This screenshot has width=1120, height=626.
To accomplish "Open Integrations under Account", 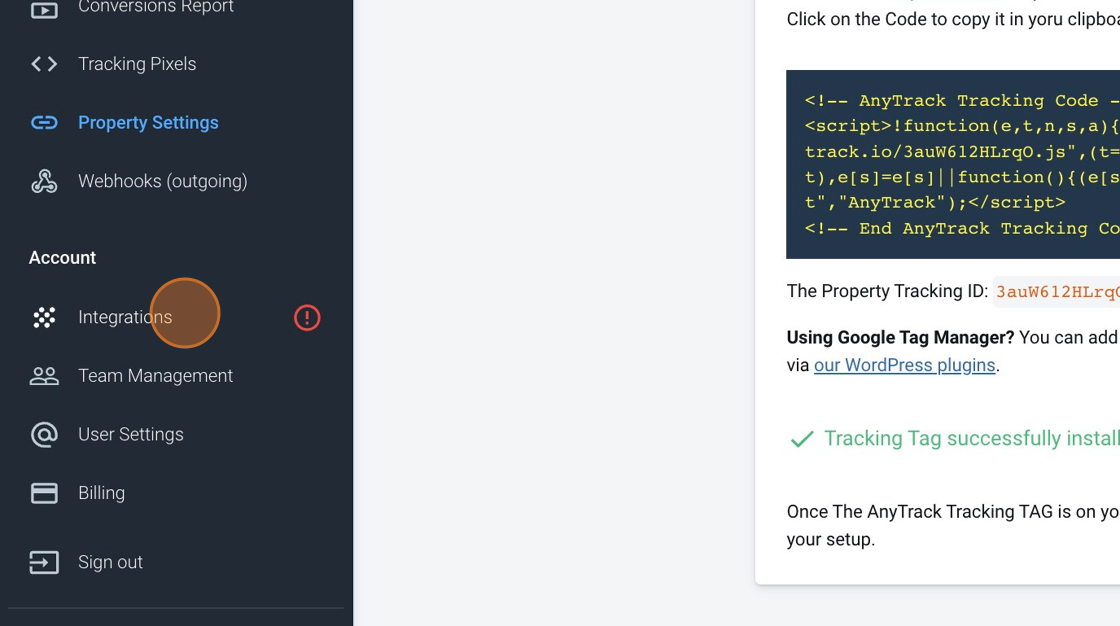I will 125,317.
